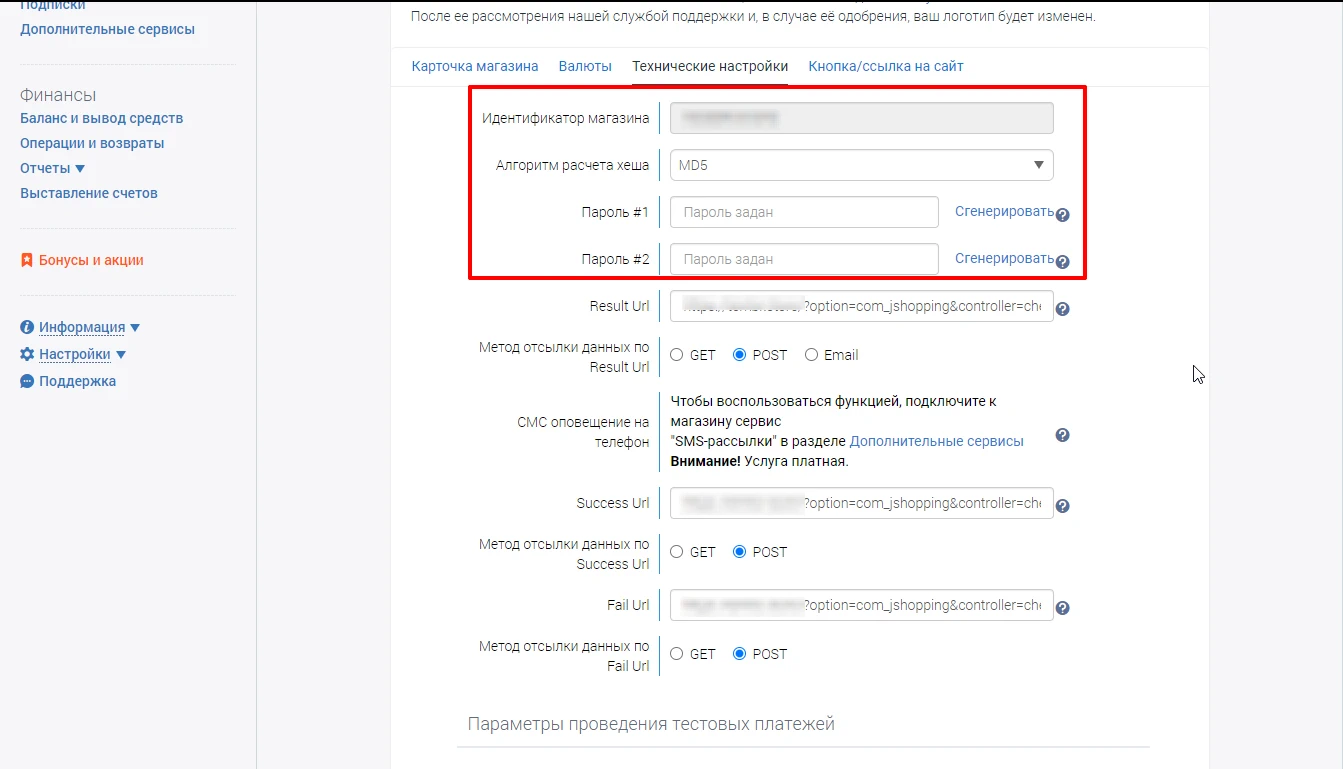Expand the Отчеты sidebar menu
This screenshot has height=769, width=1343.
coord(53,168)
